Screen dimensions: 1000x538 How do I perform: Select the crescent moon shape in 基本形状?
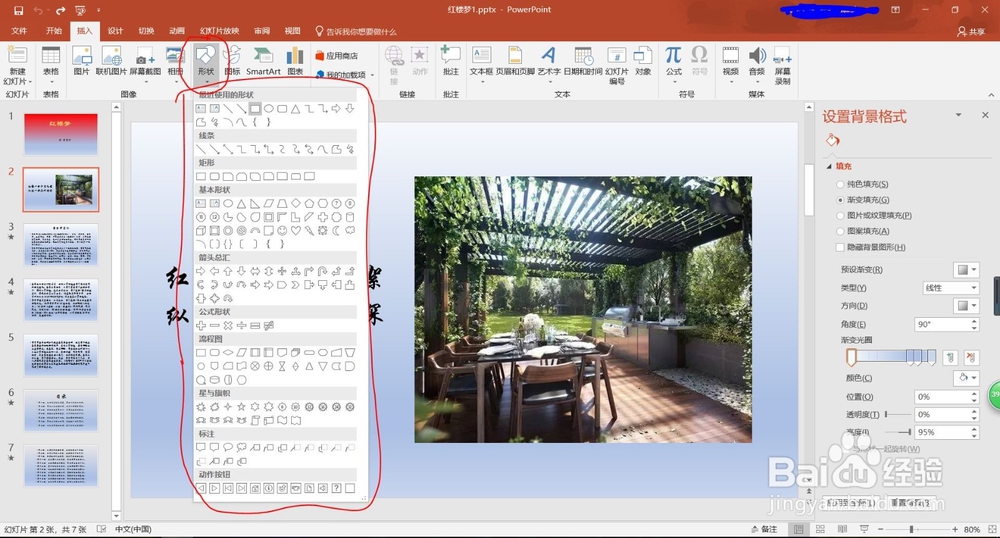coord(336,230)
